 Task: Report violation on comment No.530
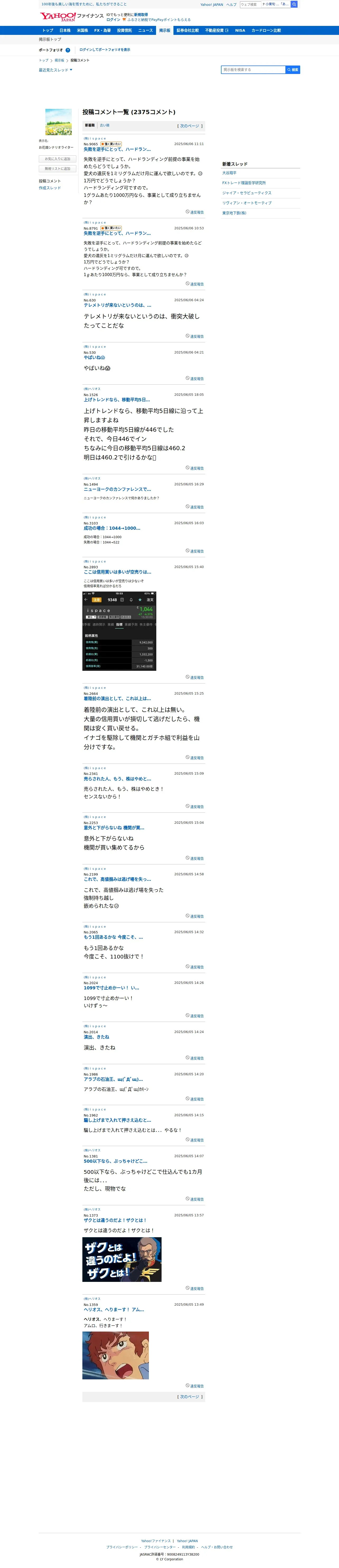[x=195, y=379]
